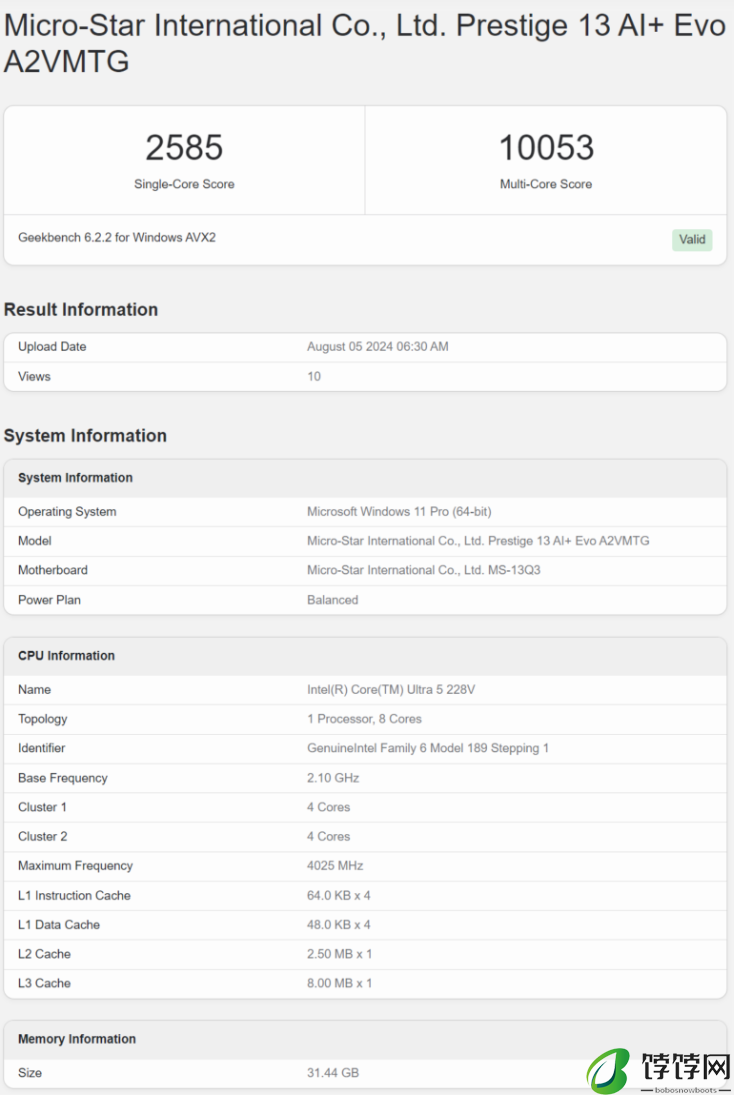This screenshot has height=1095, width=734.
Task: Select the 8.00 MB x 1 value
Action: point(339,983)
